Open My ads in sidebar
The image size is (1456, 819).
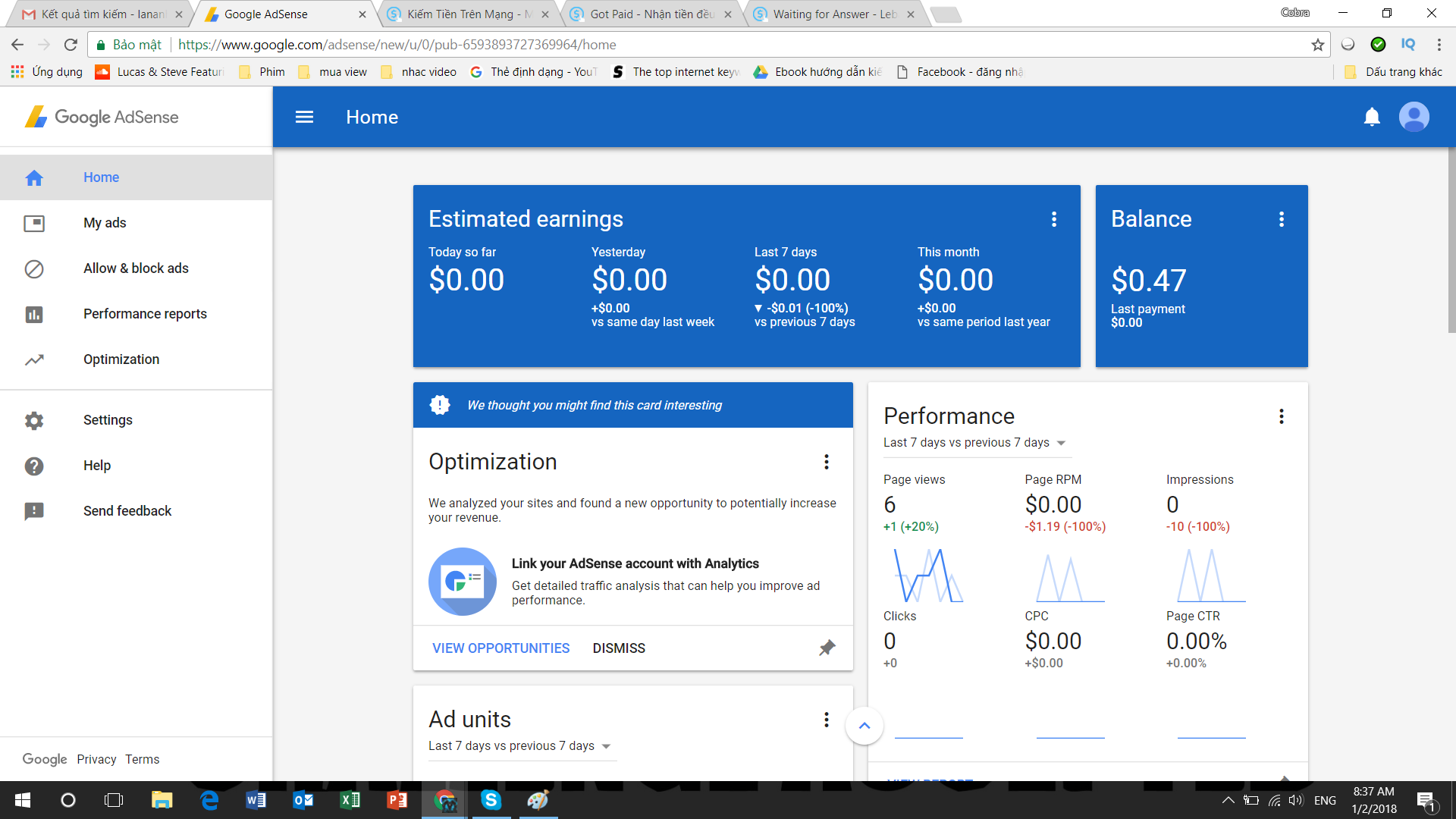pyautogui.click(x=105, y=223)
